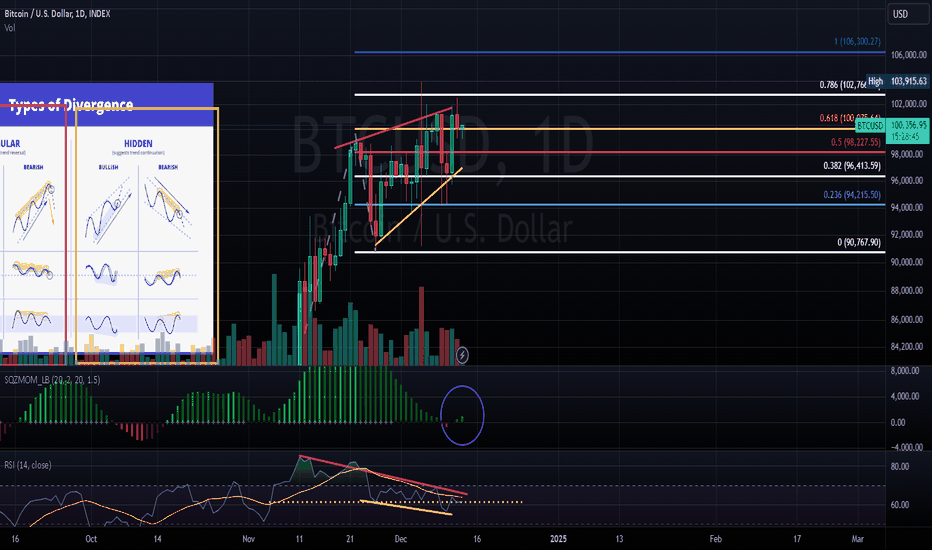This screenshot has width=932, height=550.
Task: Select the RSI (14, close) indicator label
Action: [28, 465]
